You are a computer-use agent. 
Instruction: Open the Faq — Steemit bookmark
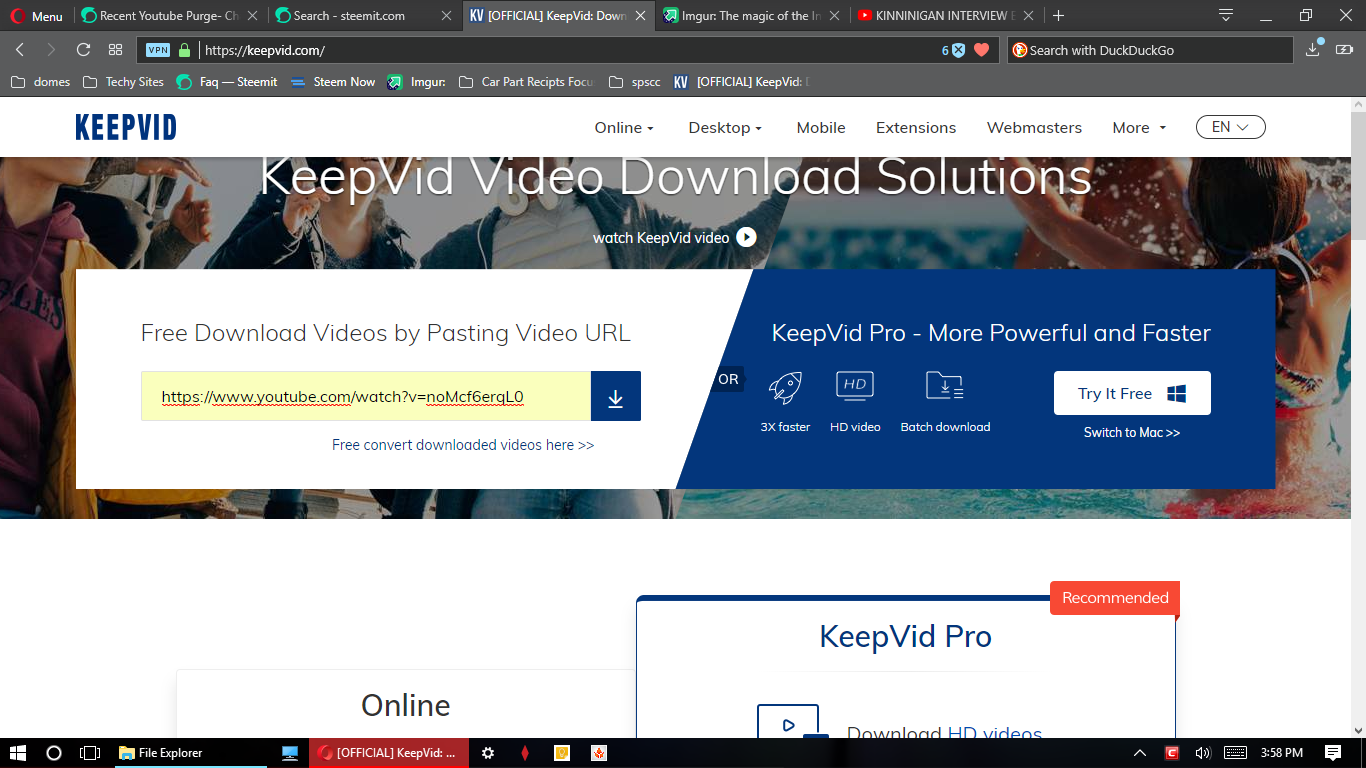coord(227,82)
